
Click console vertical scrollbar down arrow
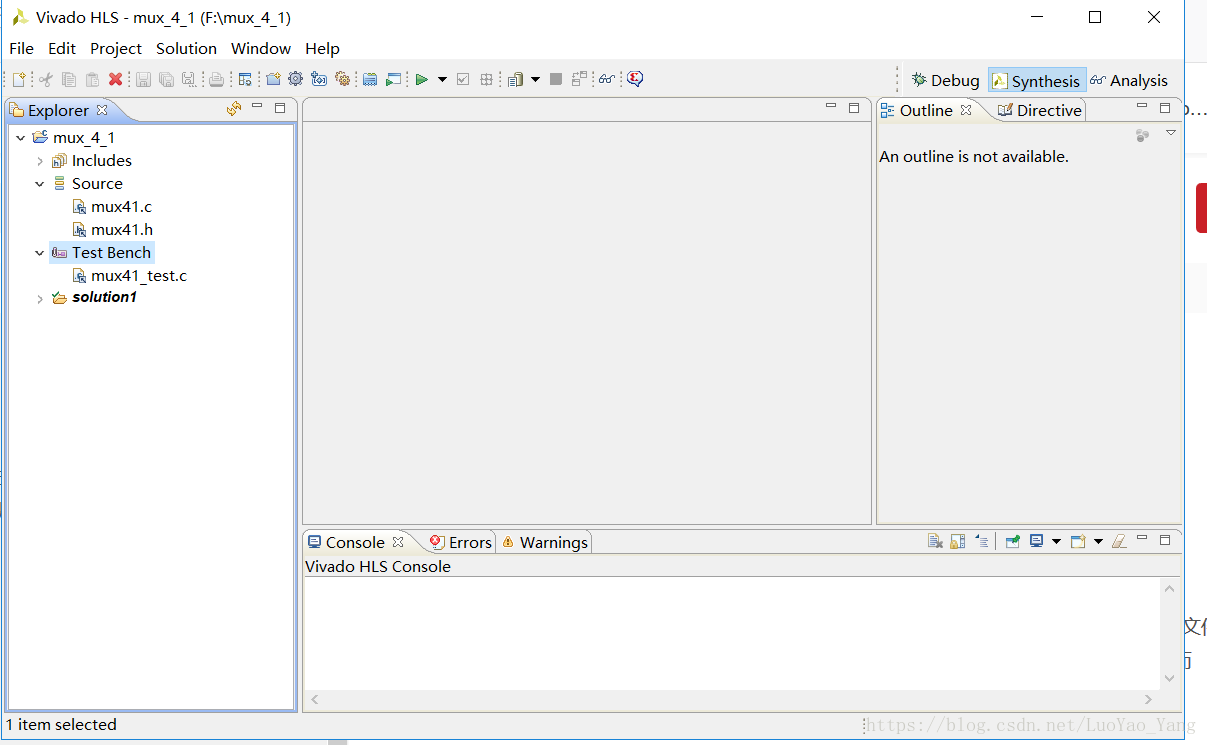(1170, 678)
